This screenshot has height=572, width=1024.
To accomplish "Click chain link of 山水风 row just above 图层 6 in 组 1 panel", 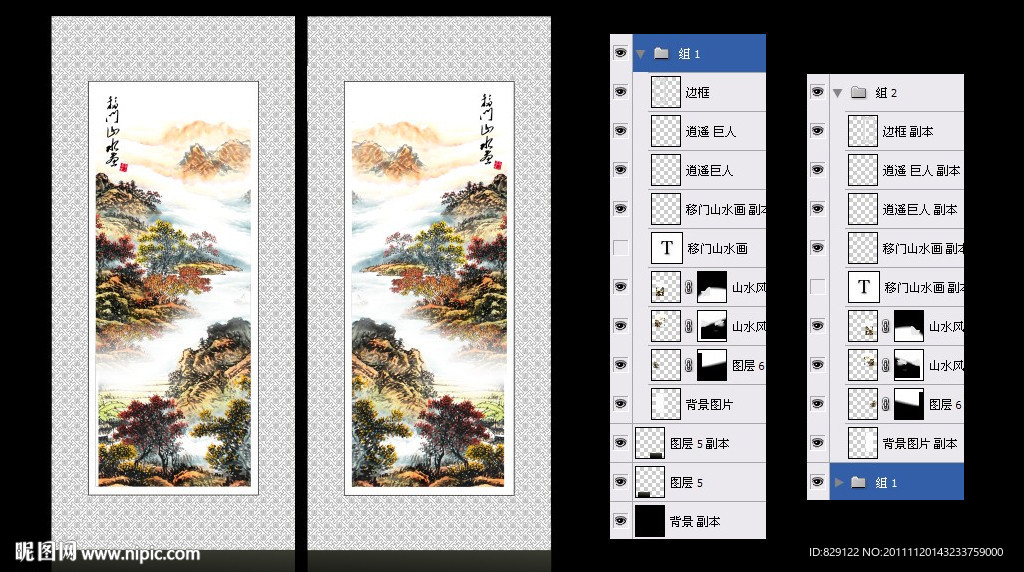I will click(x=689, y=326).
